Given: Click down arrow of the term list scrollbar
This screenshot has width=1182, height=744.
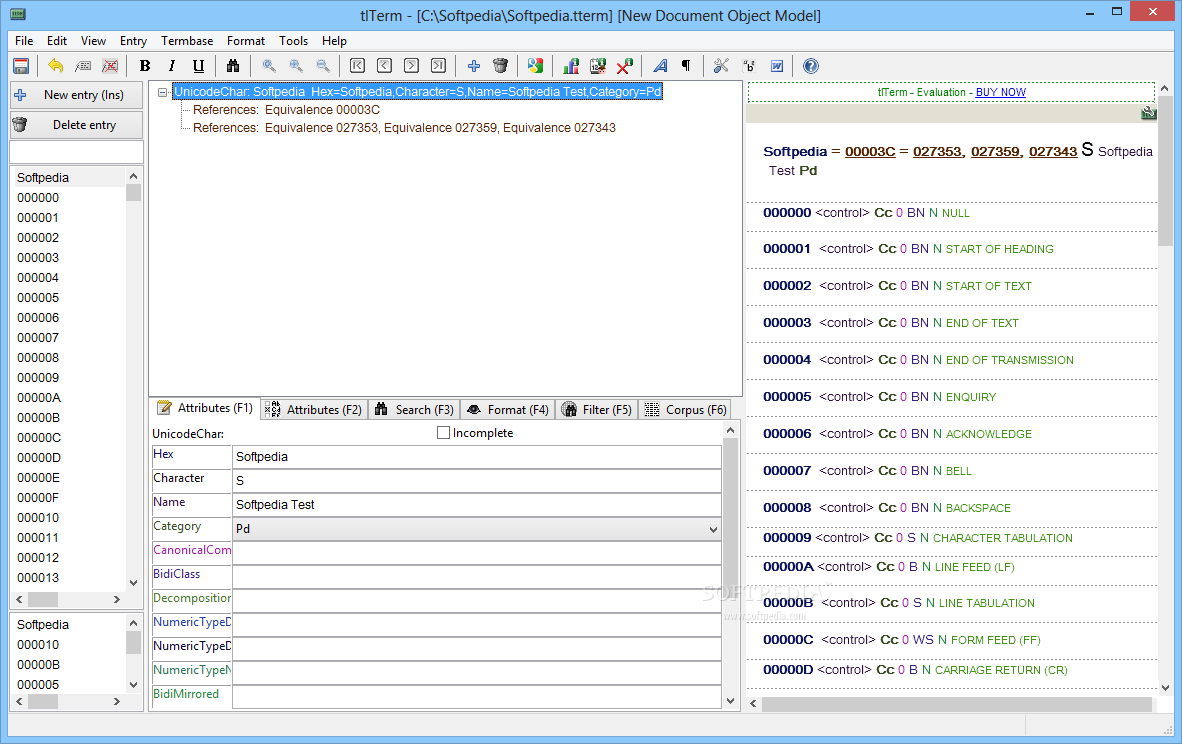Looking at the screenshot, I should tap(133, 583).
